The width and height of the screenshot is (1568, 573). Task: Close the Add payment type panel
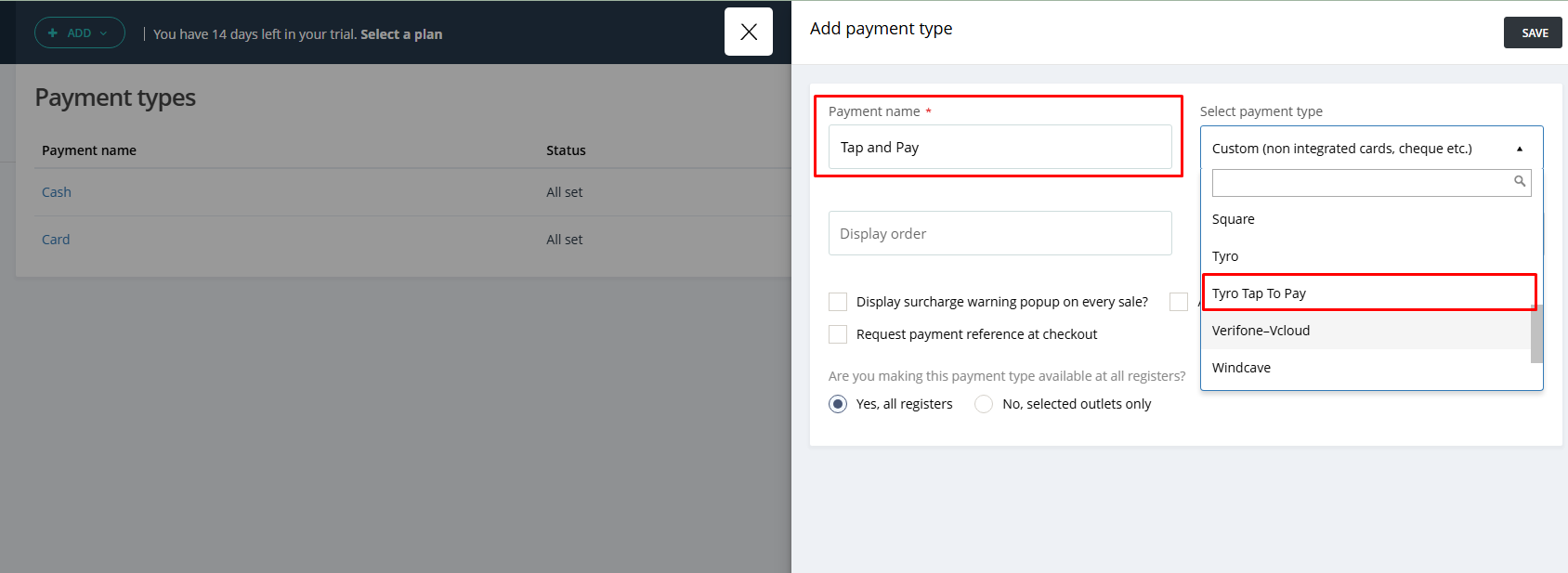pyautogui.click(x=748, y=33)
